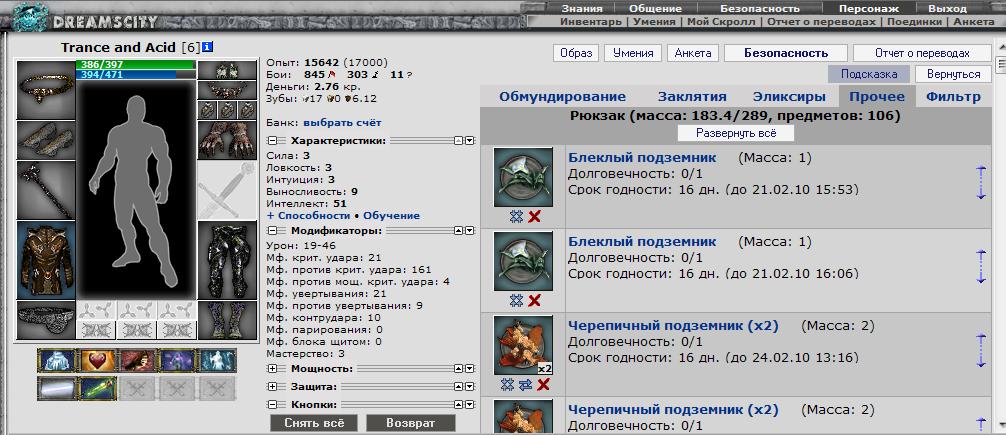Click the heart effect icon
Screen dimensions: 1006x435
pos(98,361)
